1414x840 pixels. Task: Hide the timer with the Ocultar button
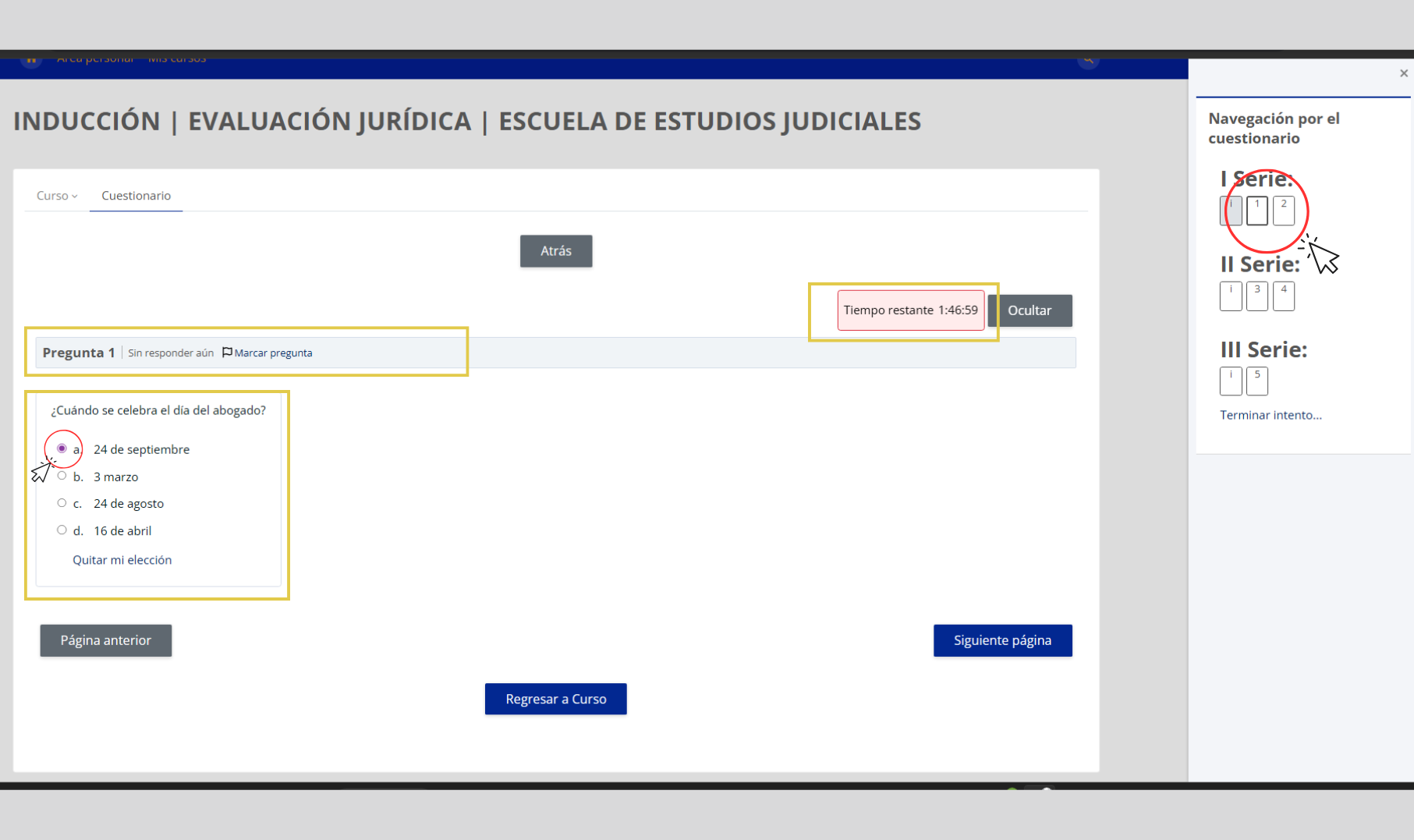point(1030,310)
